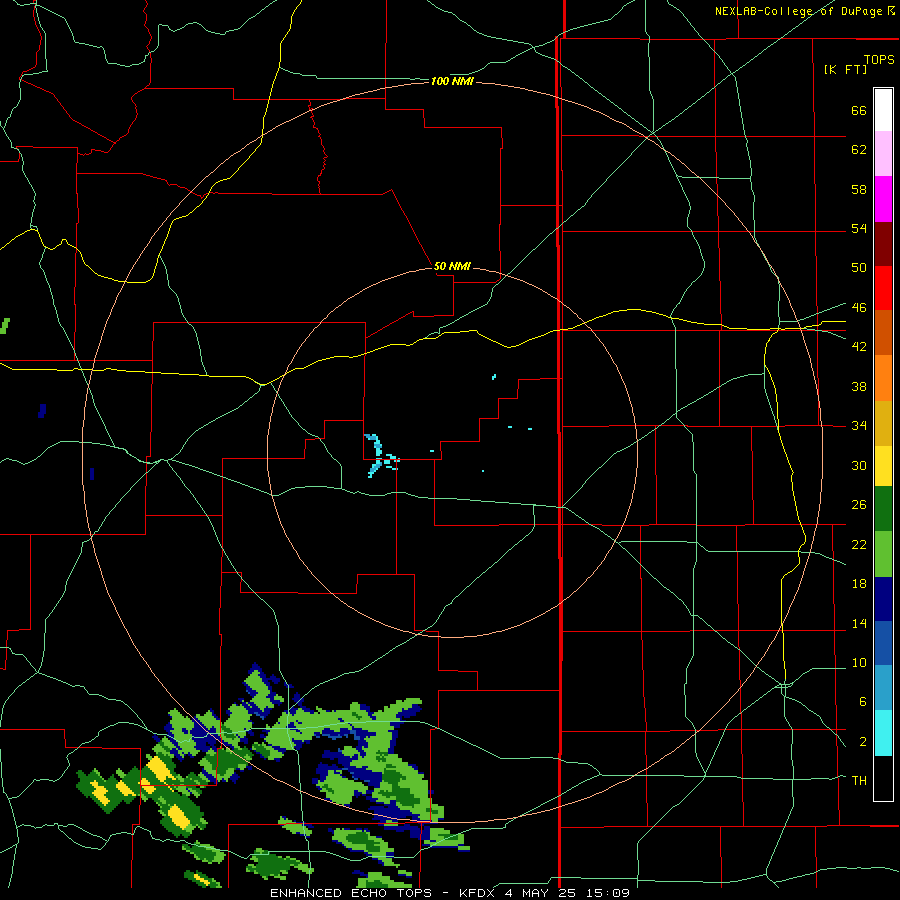This screenshot has width=900, height=900.
Task: Click the 46 legend value
Action: [859, 307]
